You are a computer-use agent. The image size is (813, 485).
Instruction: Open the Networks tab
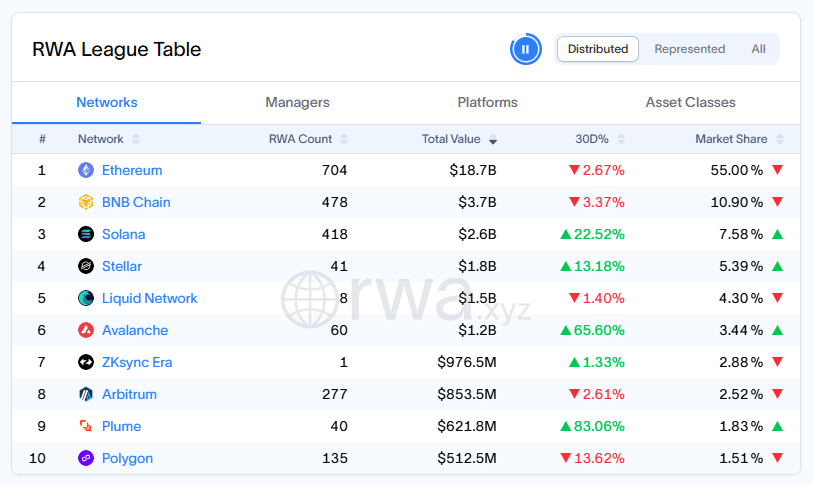click(107, 102)
